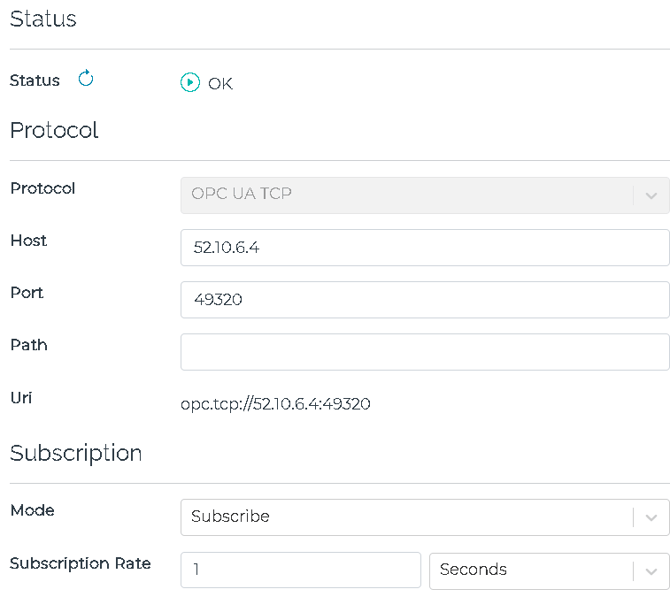Open the Seconds time unit dropdown

tap(530, 570)
